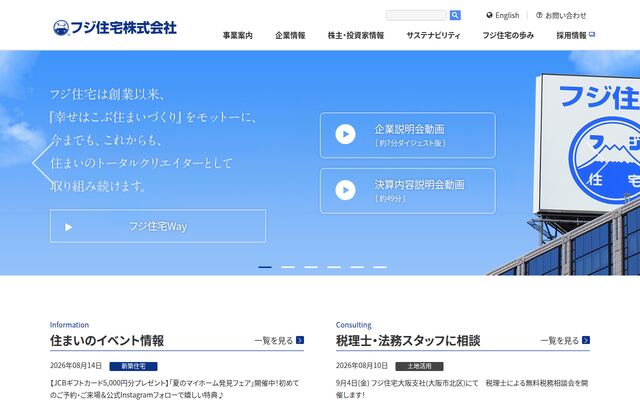
Task: Click the Consulting section label
Action: [353, 325]
